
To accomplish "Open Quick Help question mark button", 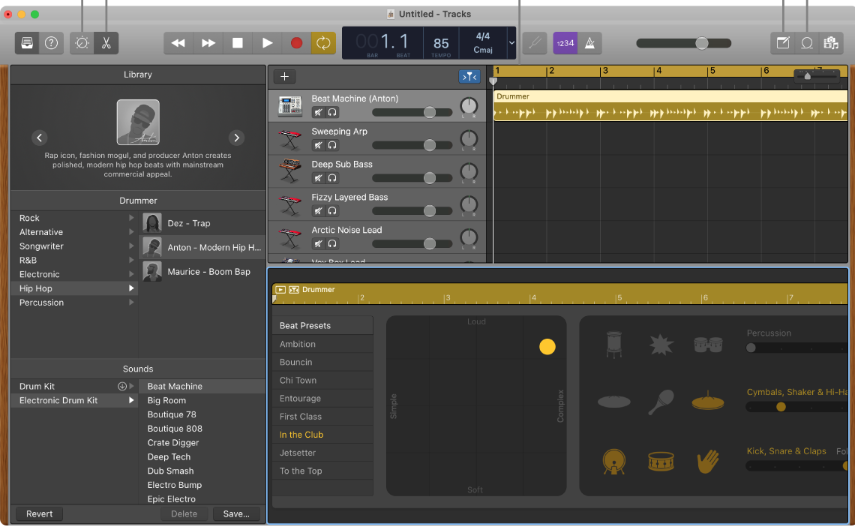I will tap(51, 43).
